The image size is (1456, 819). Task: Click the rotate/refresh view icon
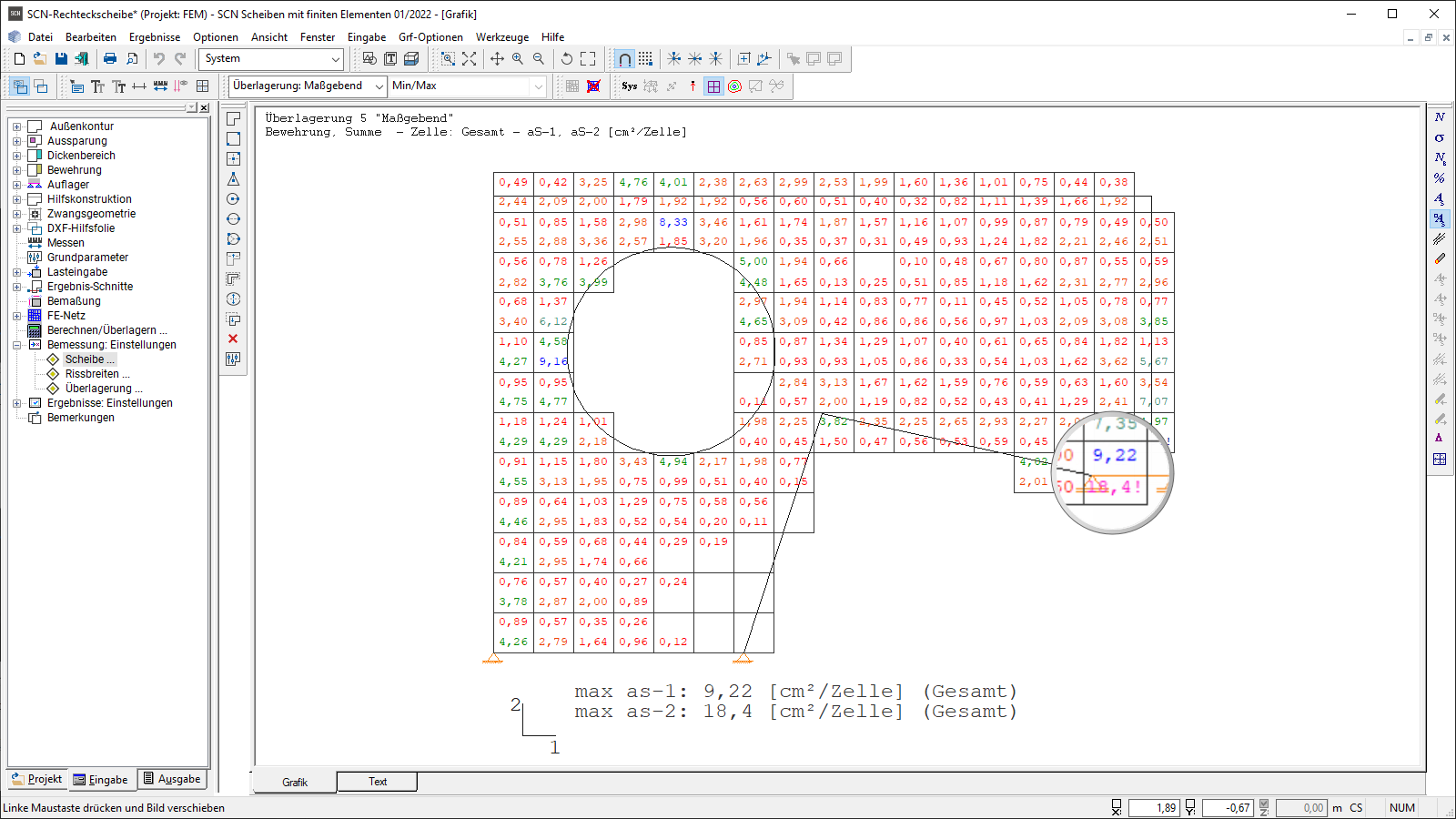[x=567, y=58]
